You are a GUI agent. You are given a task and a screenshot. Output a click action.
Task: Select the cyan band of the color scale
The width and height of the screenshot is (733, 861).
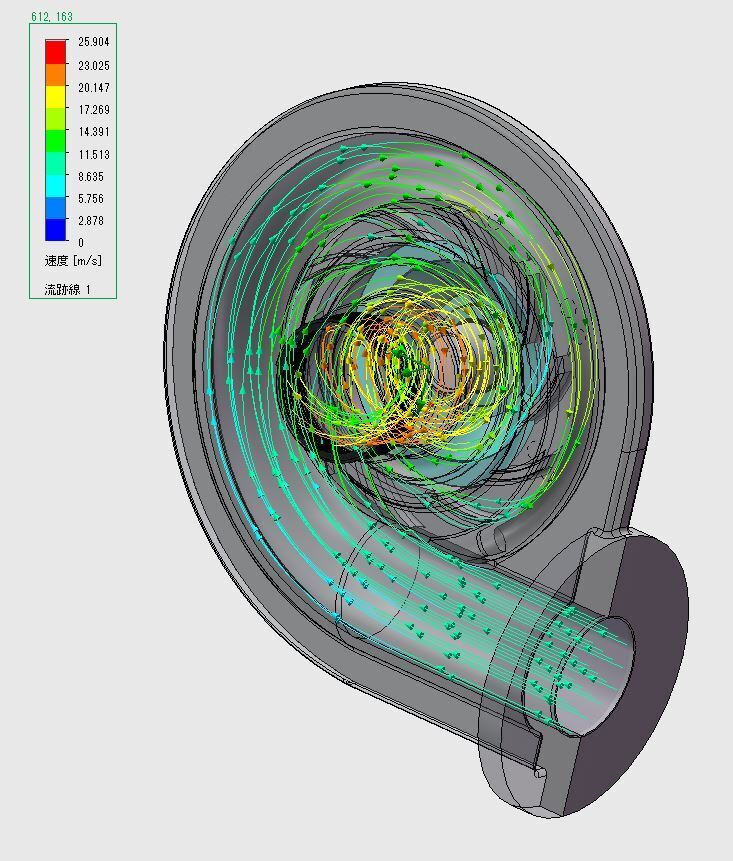(55, 186)
